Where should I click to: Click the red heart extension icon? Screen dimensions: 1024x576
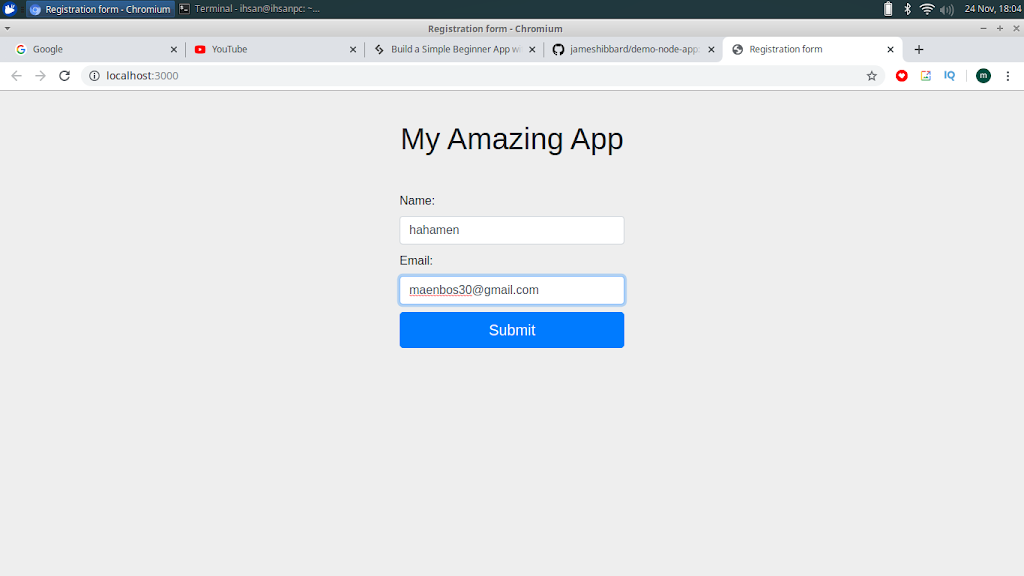[902, 76]
